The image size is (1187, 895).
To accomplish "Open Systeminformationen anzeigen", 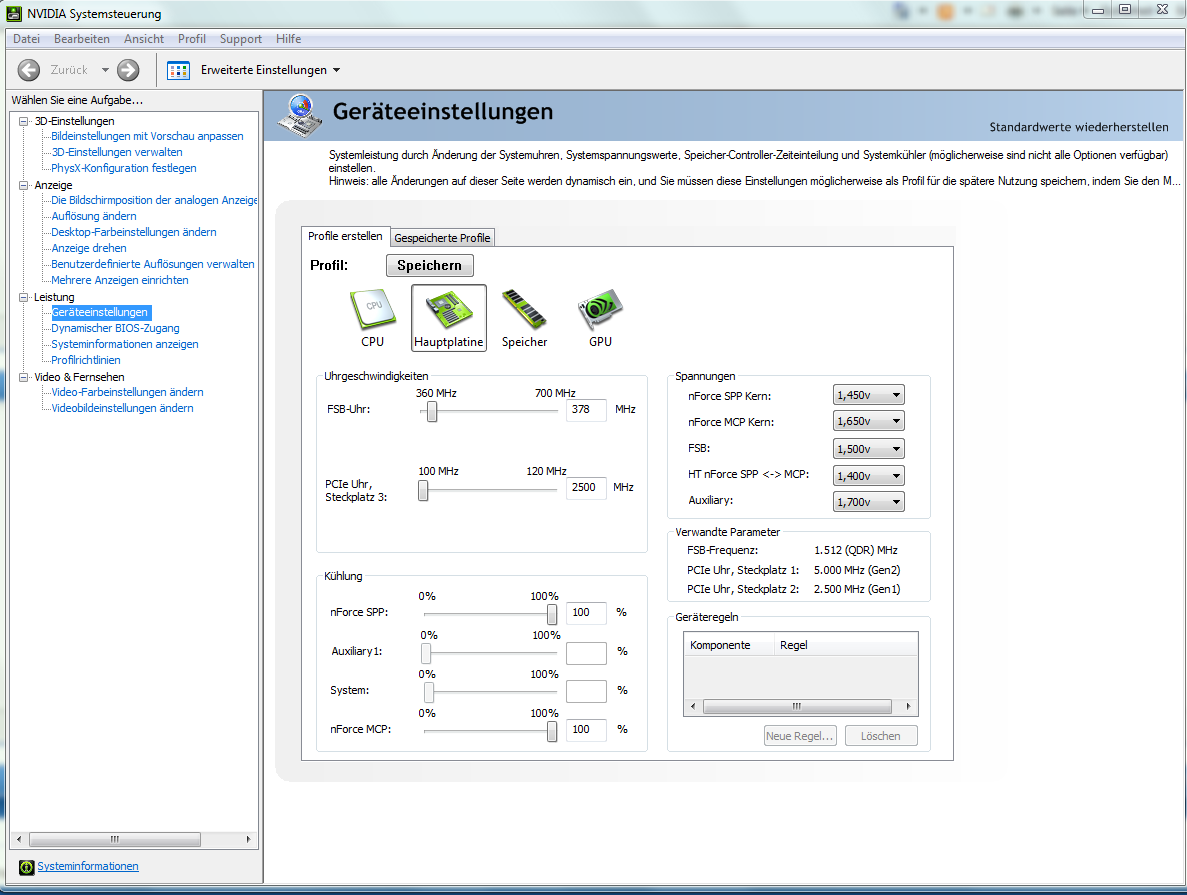I will tap(125, 344).
